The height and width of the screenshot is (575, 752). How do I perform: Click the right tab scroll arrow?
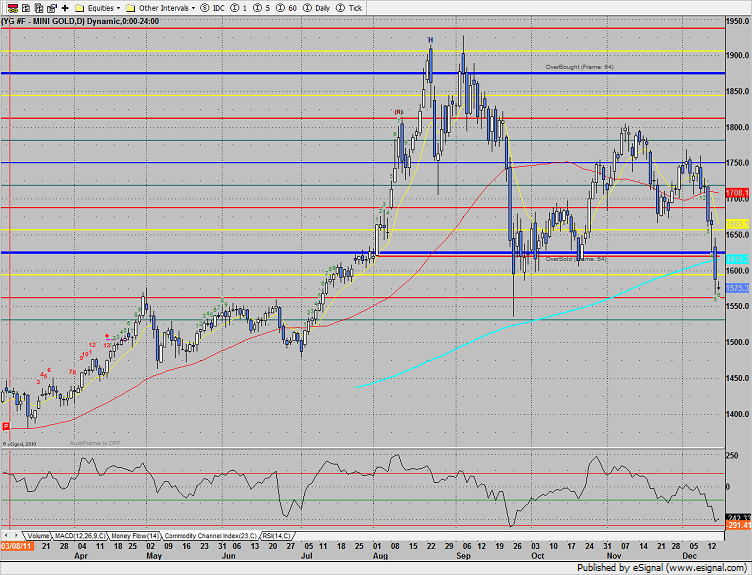(x=16, y=535)
